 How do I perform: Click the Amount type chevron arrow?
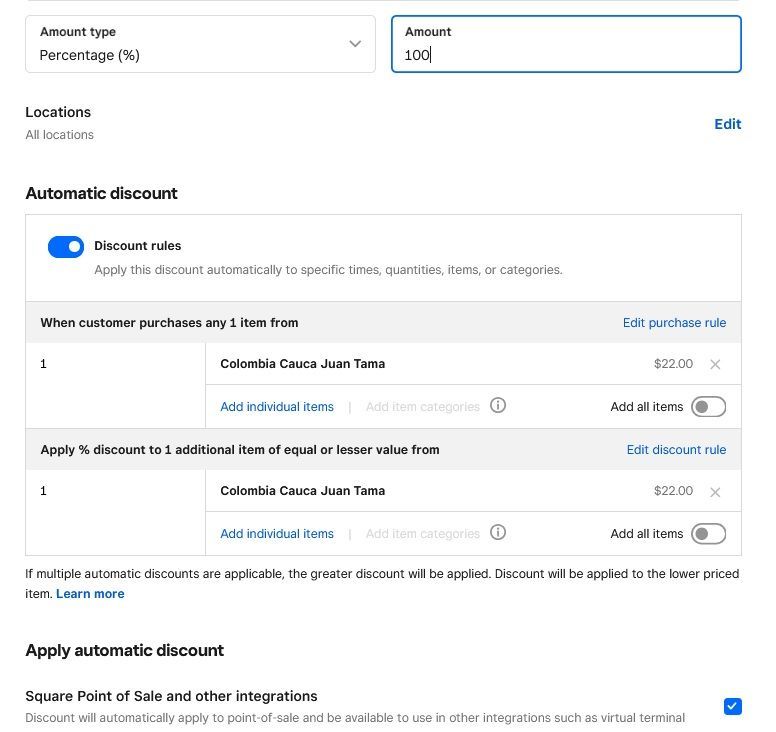tap(355, 44)
